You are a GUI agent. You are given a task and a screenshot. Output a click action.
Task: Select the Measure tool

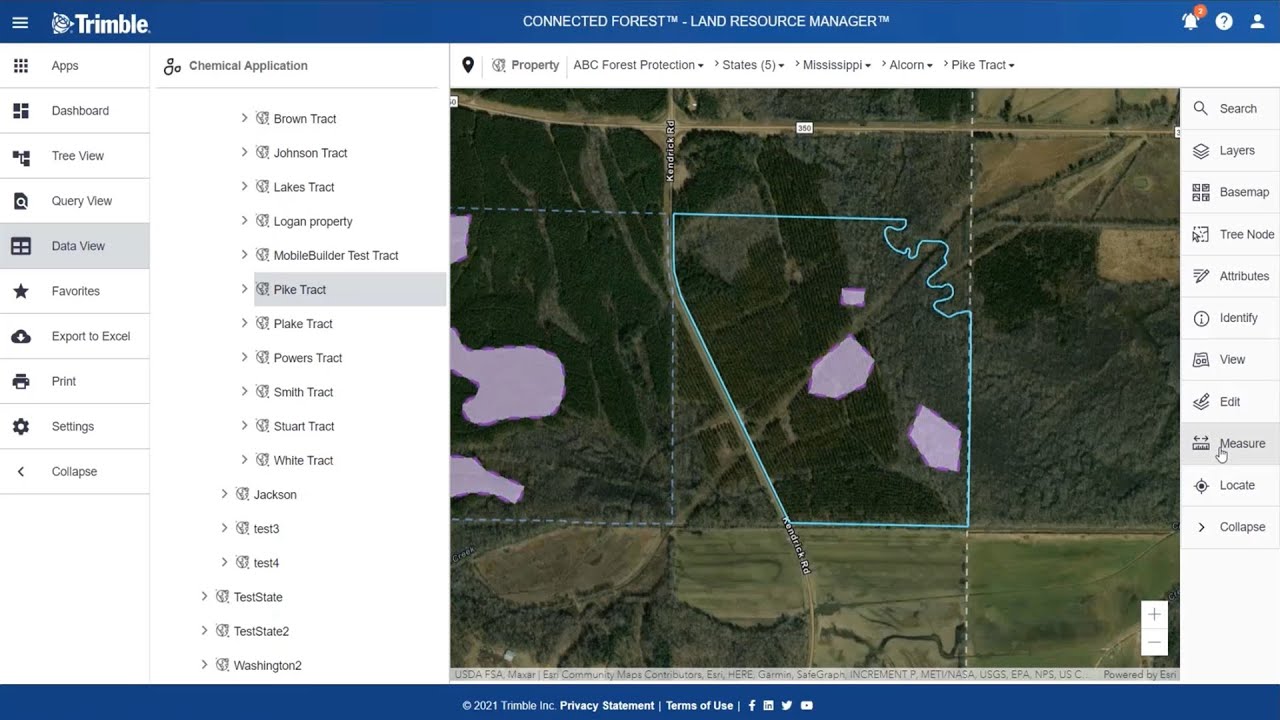click(1230, 443)
